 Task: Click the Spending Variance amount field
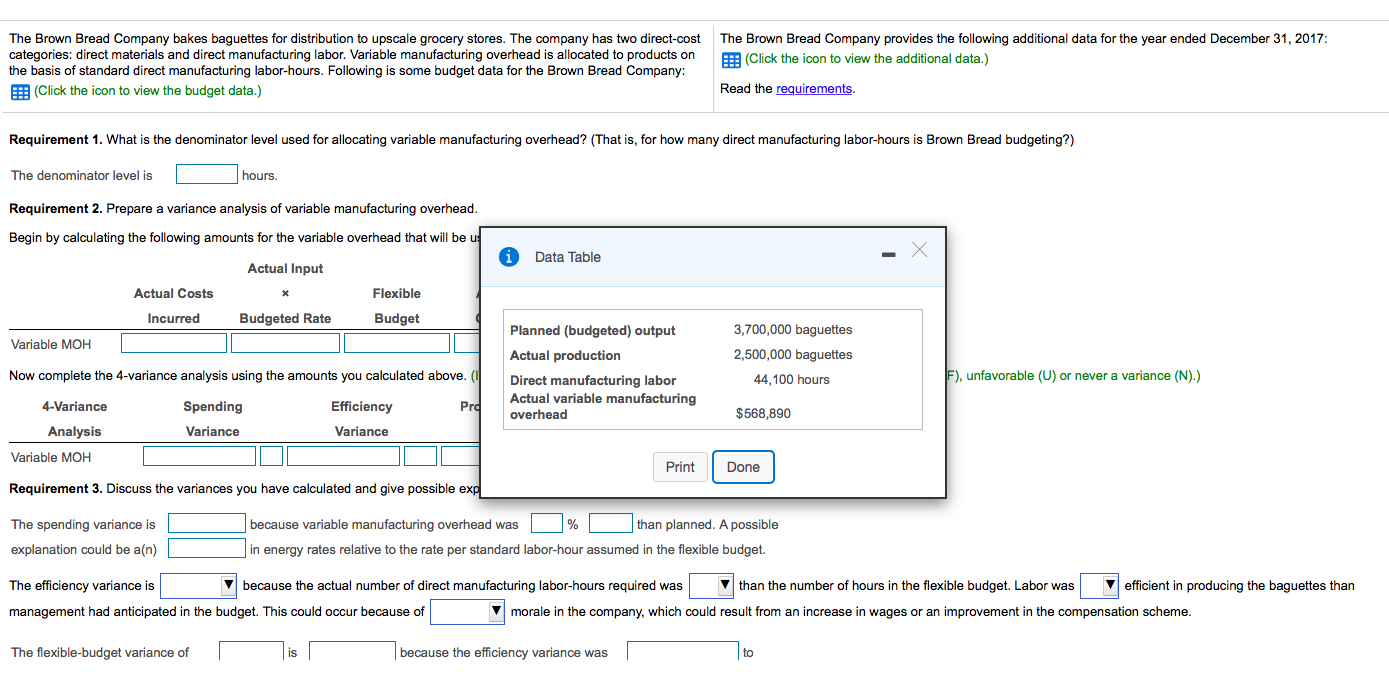200,456
